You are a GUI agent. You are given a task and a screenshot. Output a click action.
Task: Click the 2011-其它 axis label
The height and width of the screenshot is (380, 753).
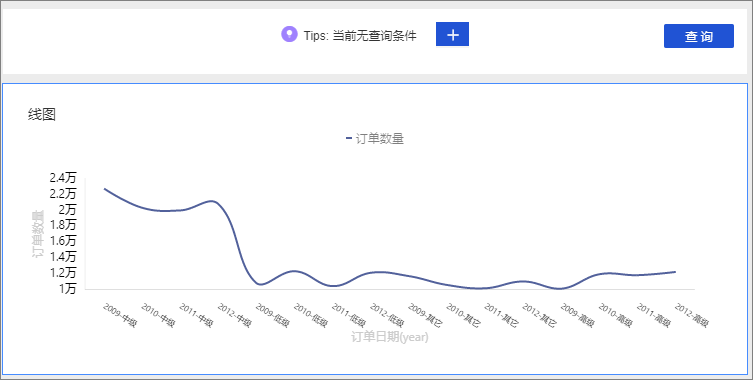pos(501,315)
